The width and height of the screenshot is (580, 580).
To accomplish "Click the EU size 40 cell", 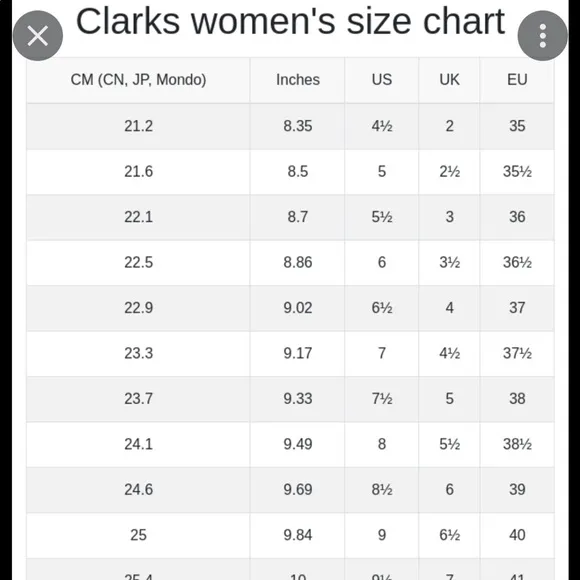I will click(517, 535).
